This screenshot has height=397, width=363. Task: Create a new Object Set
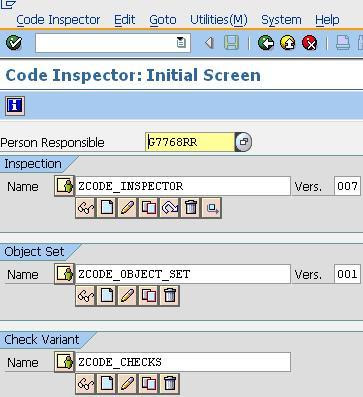click(x=107, y=296)
